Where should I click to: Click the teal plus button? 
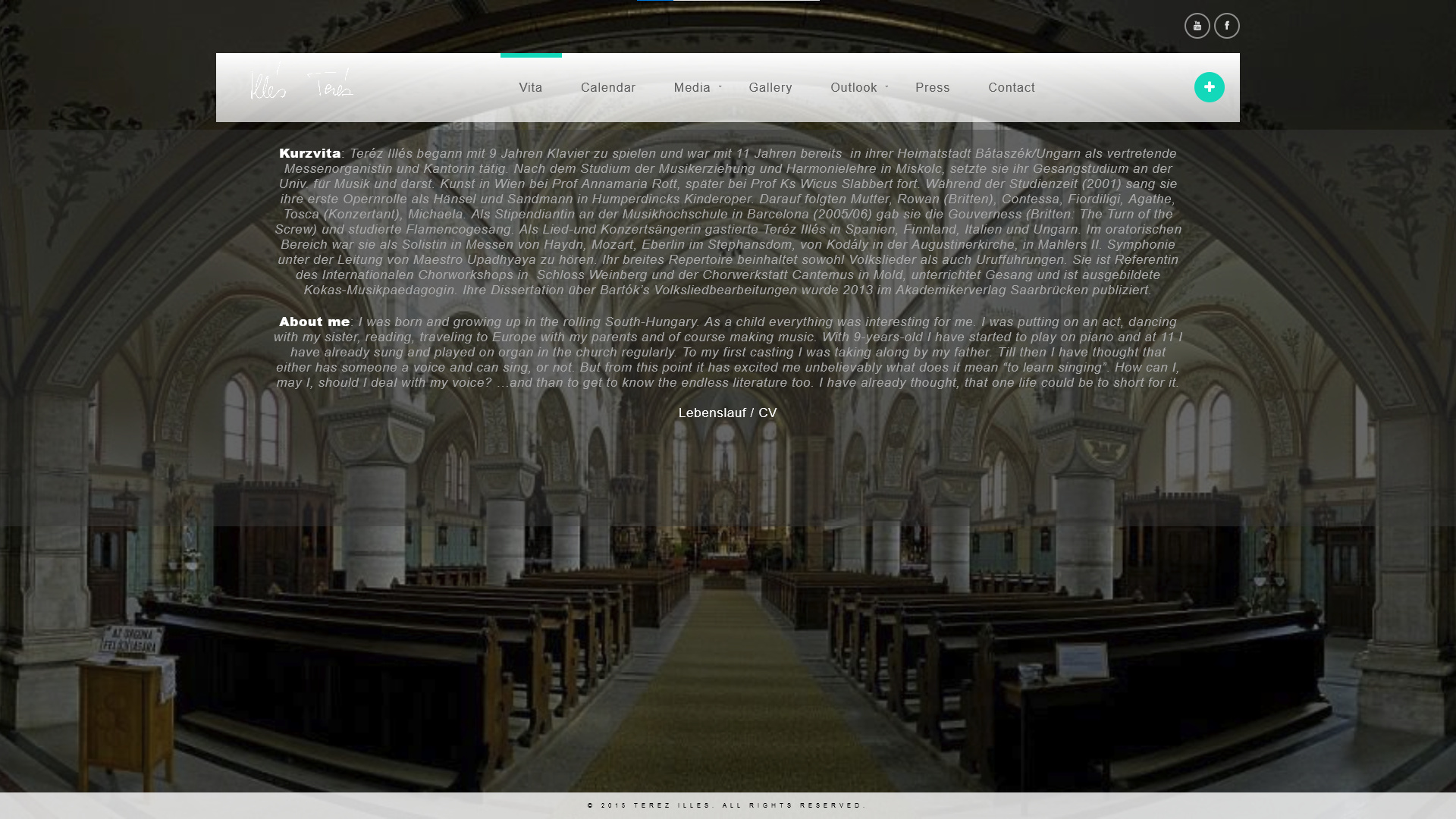tap(1209, 87)
